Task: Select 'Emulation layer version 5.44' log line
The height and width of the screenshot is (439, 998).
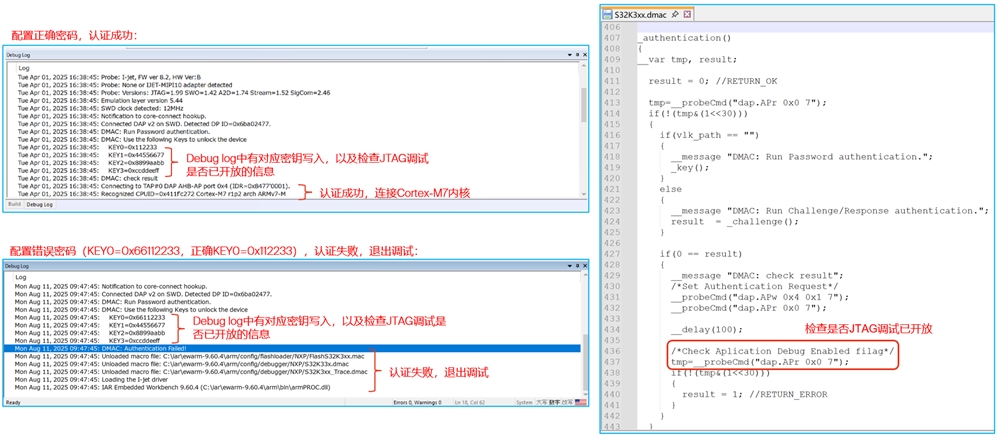Action: (100, 100)
